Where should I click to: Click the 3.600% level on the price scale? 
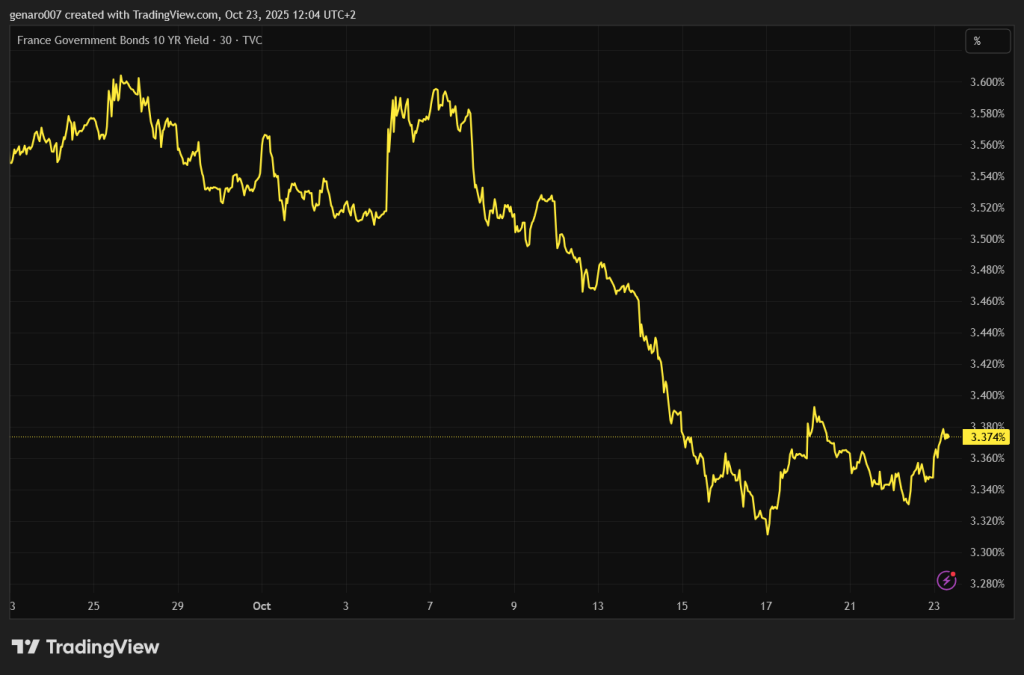click(x=985, y=82)
